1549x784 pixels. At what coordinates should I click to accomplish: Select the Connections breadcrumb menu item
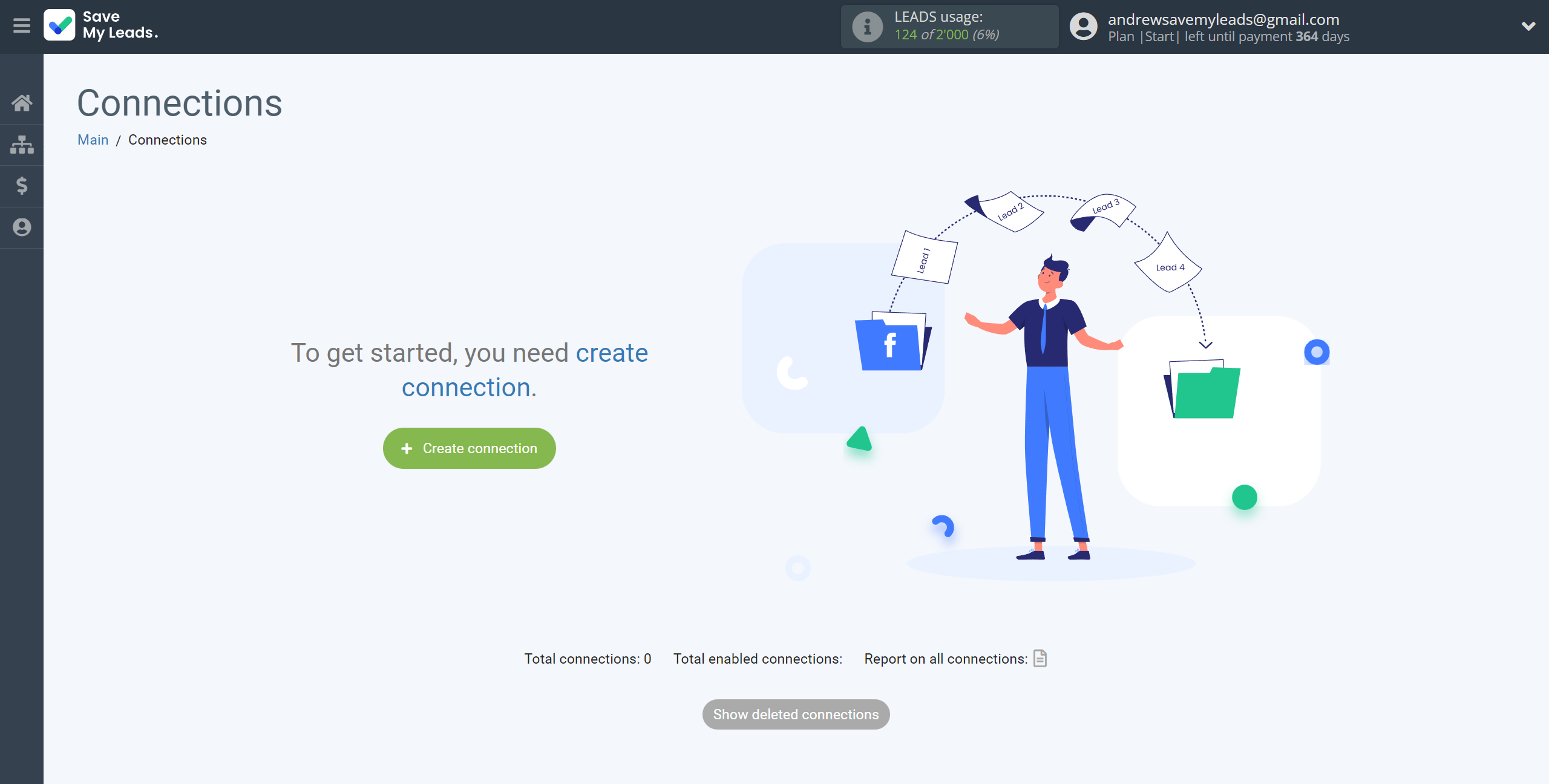point(167,139)
